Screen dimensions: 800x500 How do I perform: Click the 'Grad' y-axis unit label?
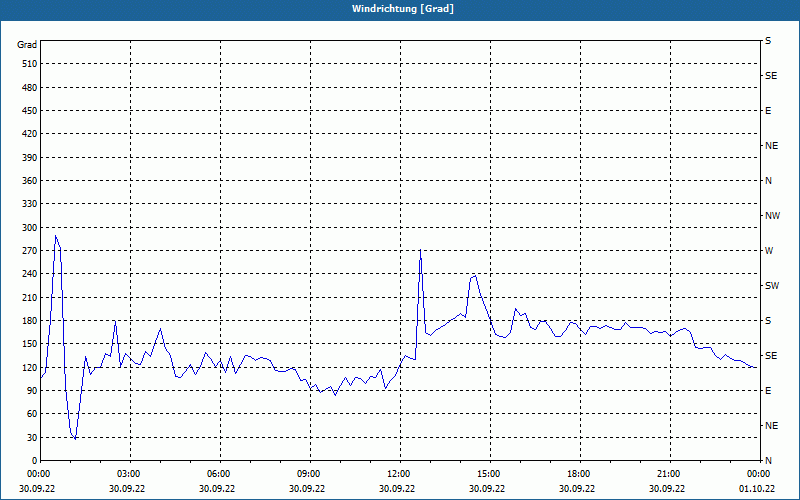point(27,44)
